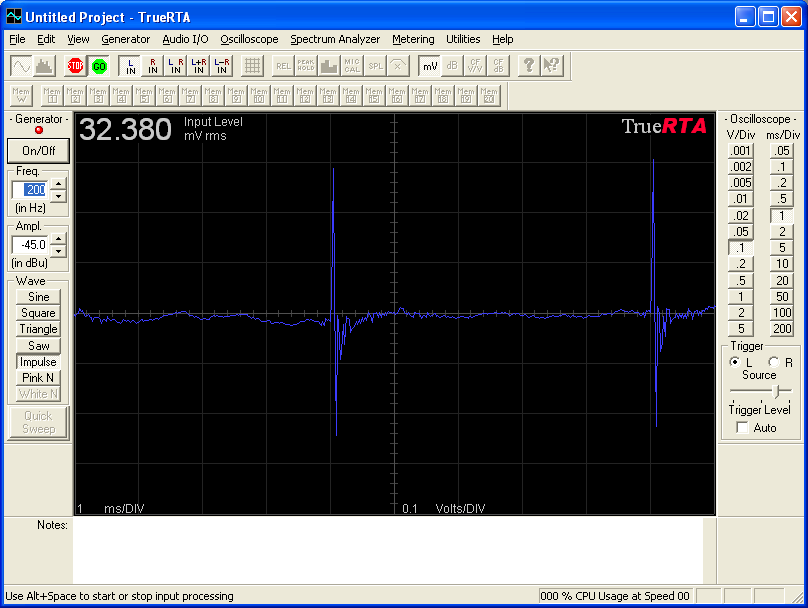Open the Metering menu
Screen dimensions: 808x608
413,39
